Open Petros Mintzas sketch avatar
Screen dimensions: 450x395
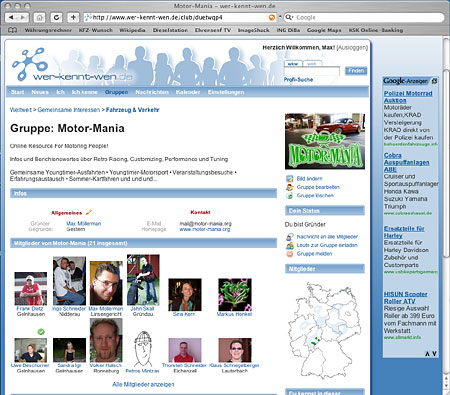point(143,349)
